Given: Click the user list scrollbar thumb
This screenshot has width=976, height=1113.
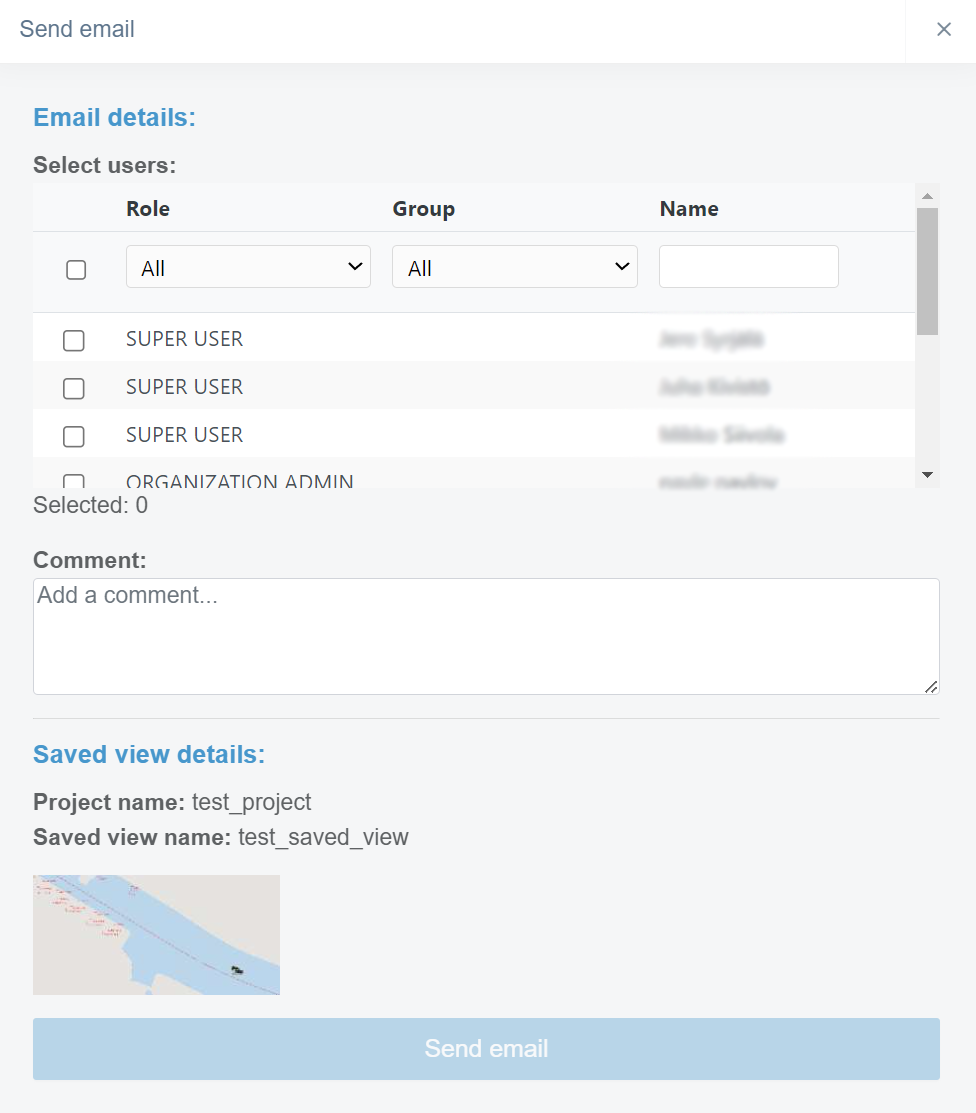Looking at the screenshot, I should (x=927, y=270).
